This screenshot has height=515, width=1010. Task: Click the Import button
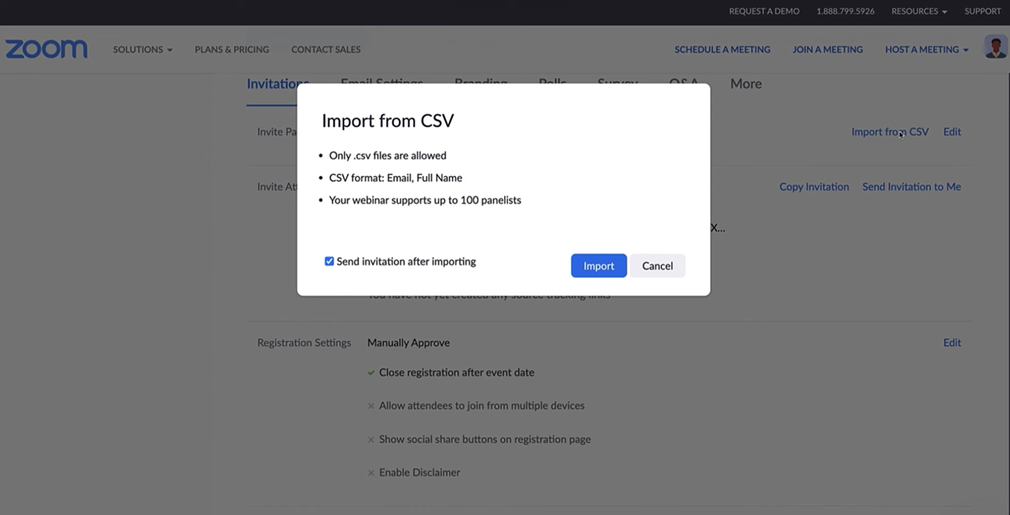point(598,266)
